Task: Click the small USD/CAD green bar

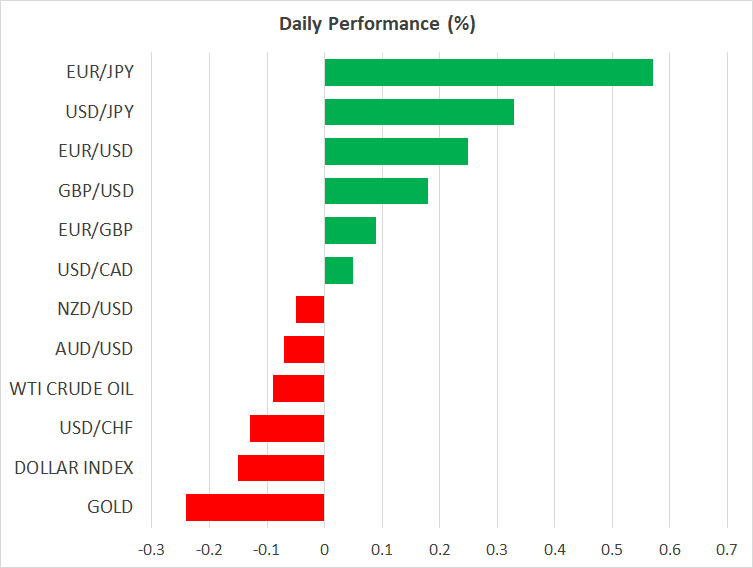Action: [339, 270]
